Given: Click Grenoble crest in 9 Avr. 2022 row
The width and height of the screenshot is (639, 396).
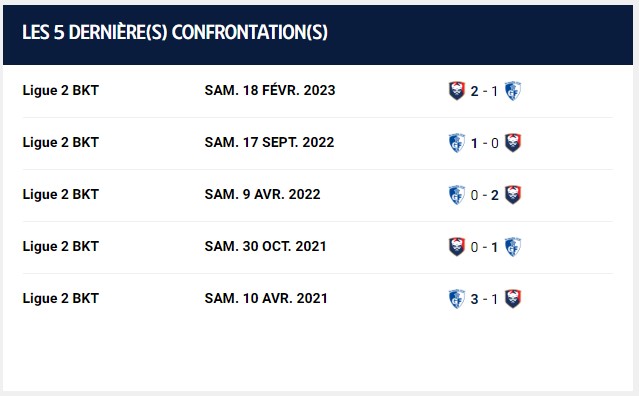Looking at the screenshot, I should tap(457, 195).
